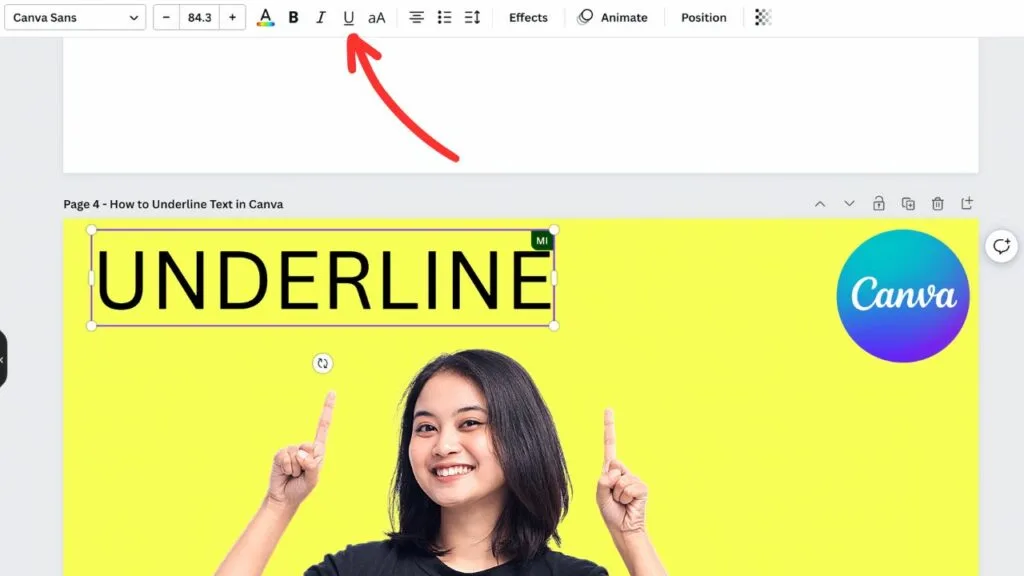Open the text color picker
This screenshot has width=1024, height=576.
point(265,18)
